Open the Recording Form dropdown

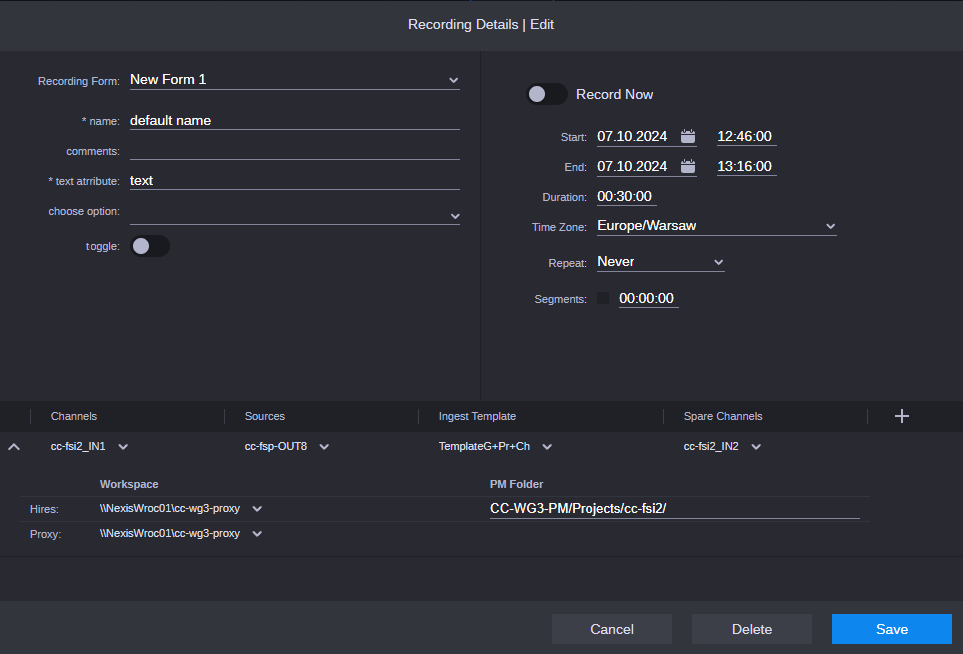point(295,80)
